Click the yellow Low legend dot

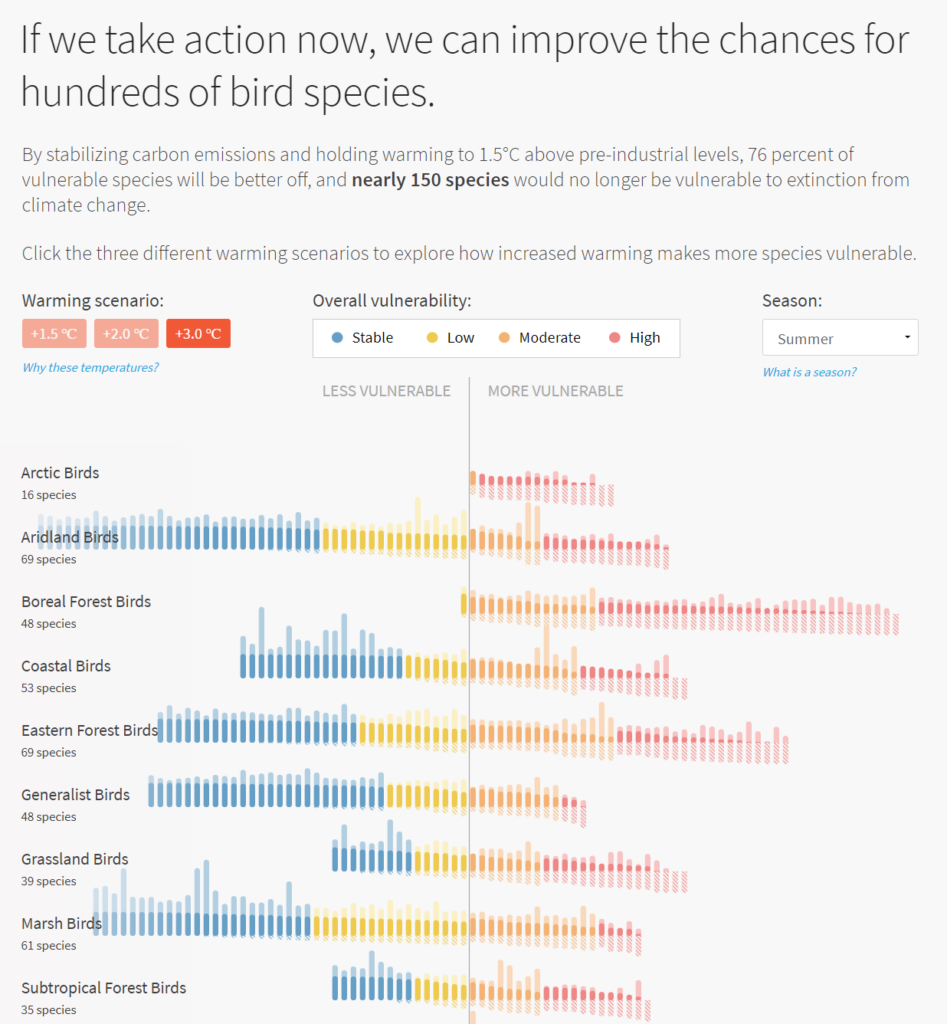432,338
